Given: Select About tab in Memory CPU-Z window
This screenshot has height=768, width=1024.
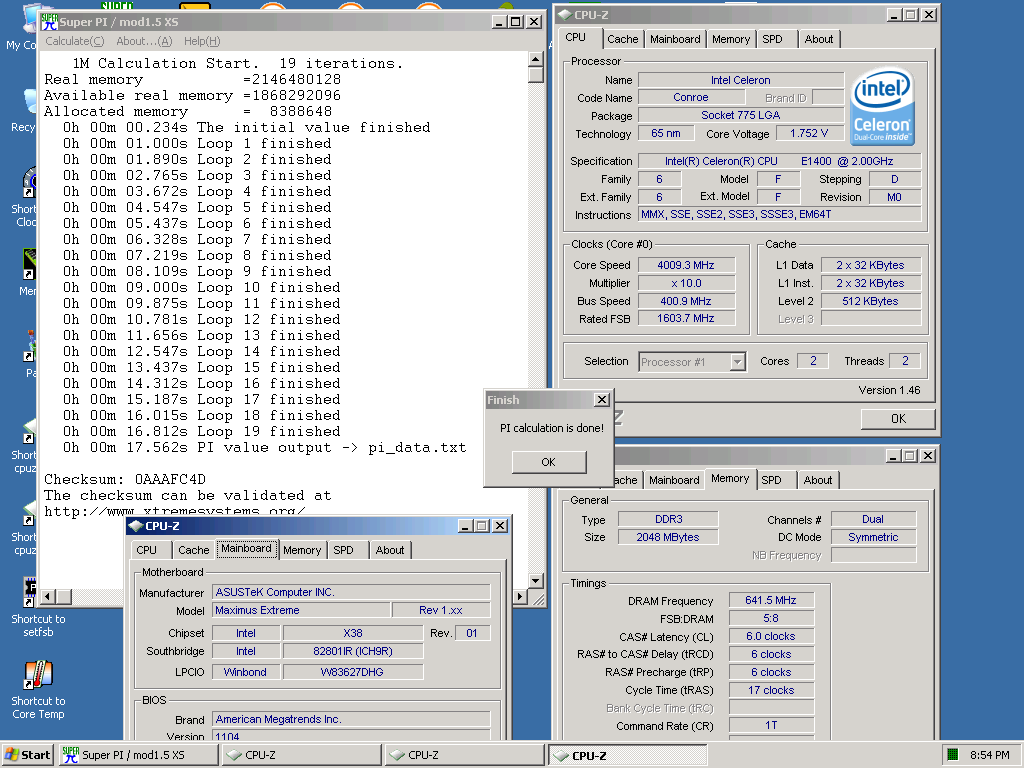Looking at the screenshot, I should [818, 480].
